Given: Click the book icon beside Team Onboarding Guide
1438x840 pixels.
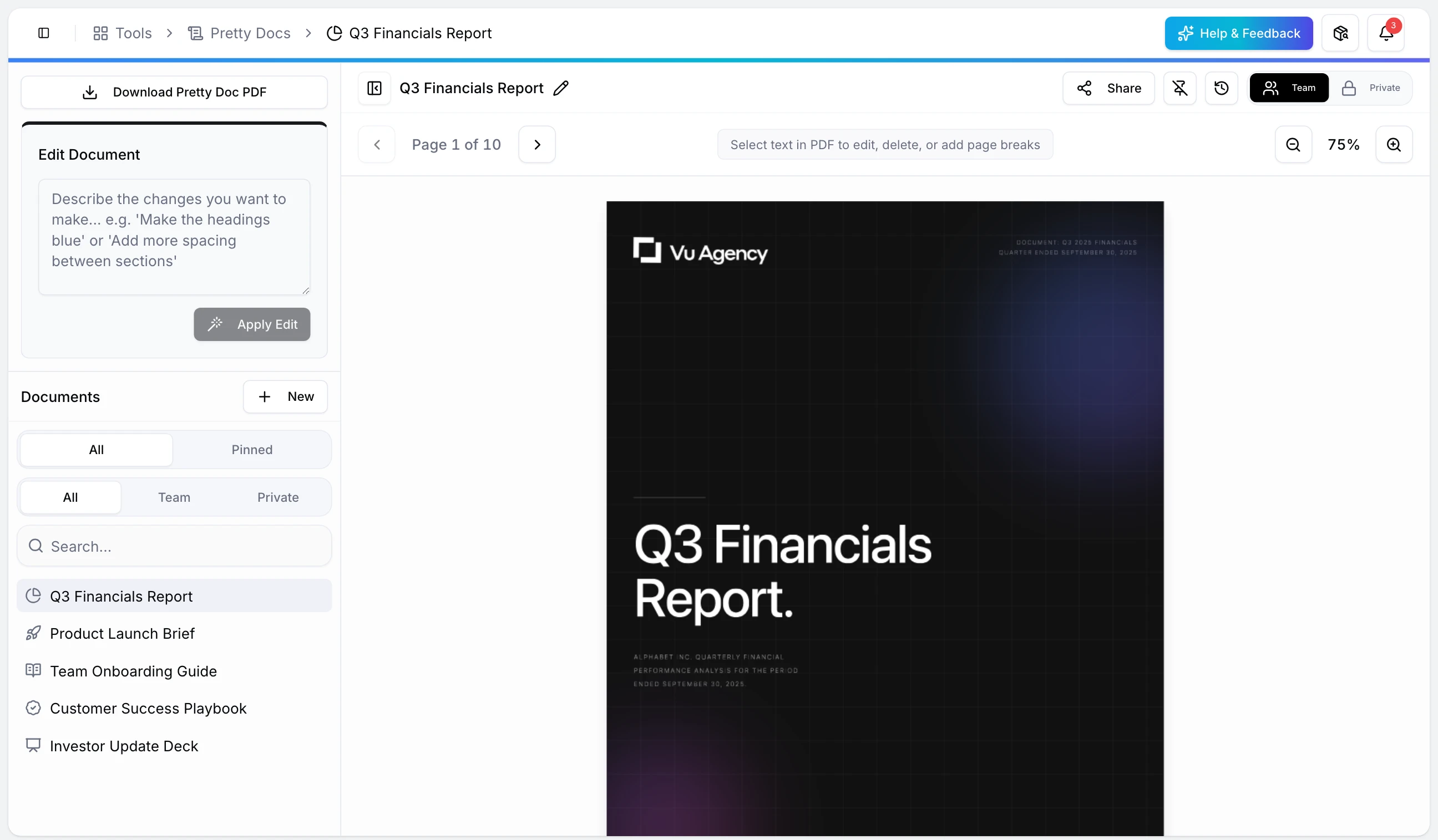Looking at the screenshot, I should tap(33, 670).
